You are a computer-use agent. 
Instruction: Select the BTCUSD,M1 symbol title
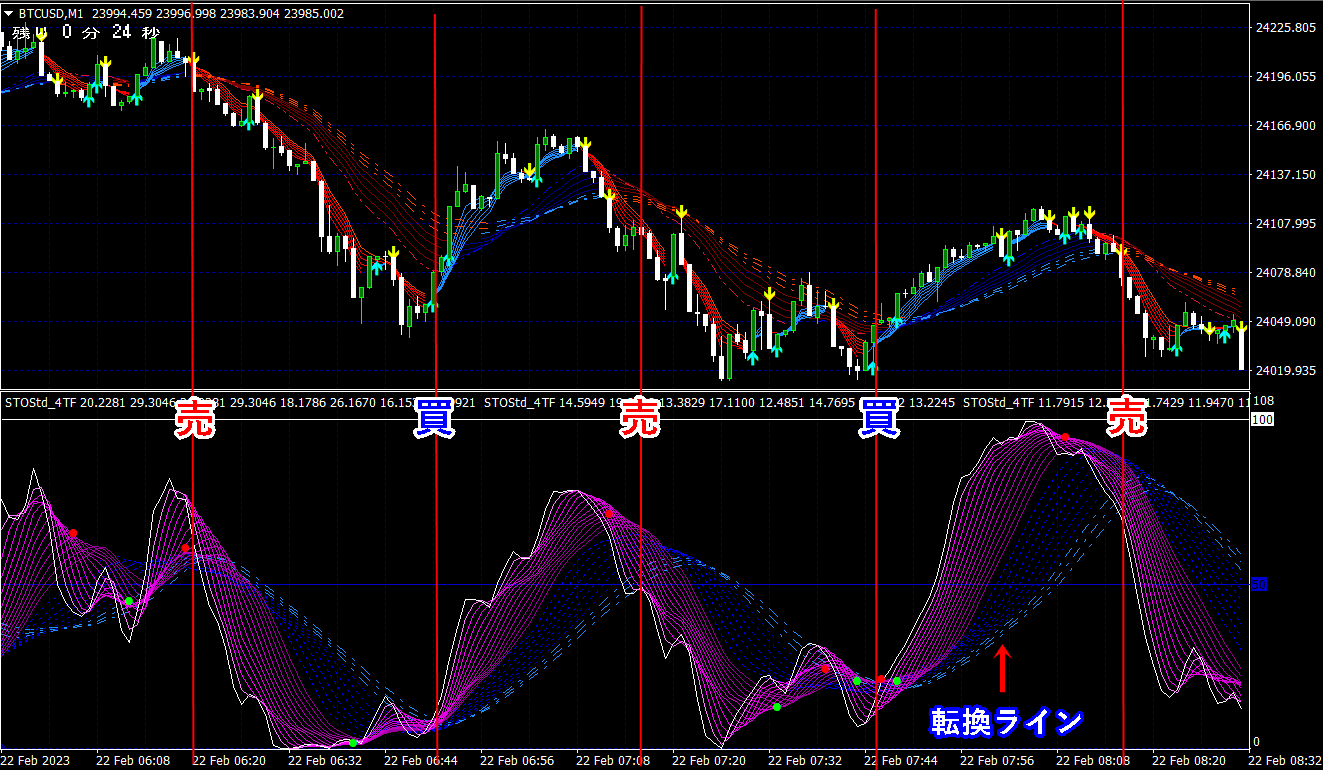click(x=50, y=13)
